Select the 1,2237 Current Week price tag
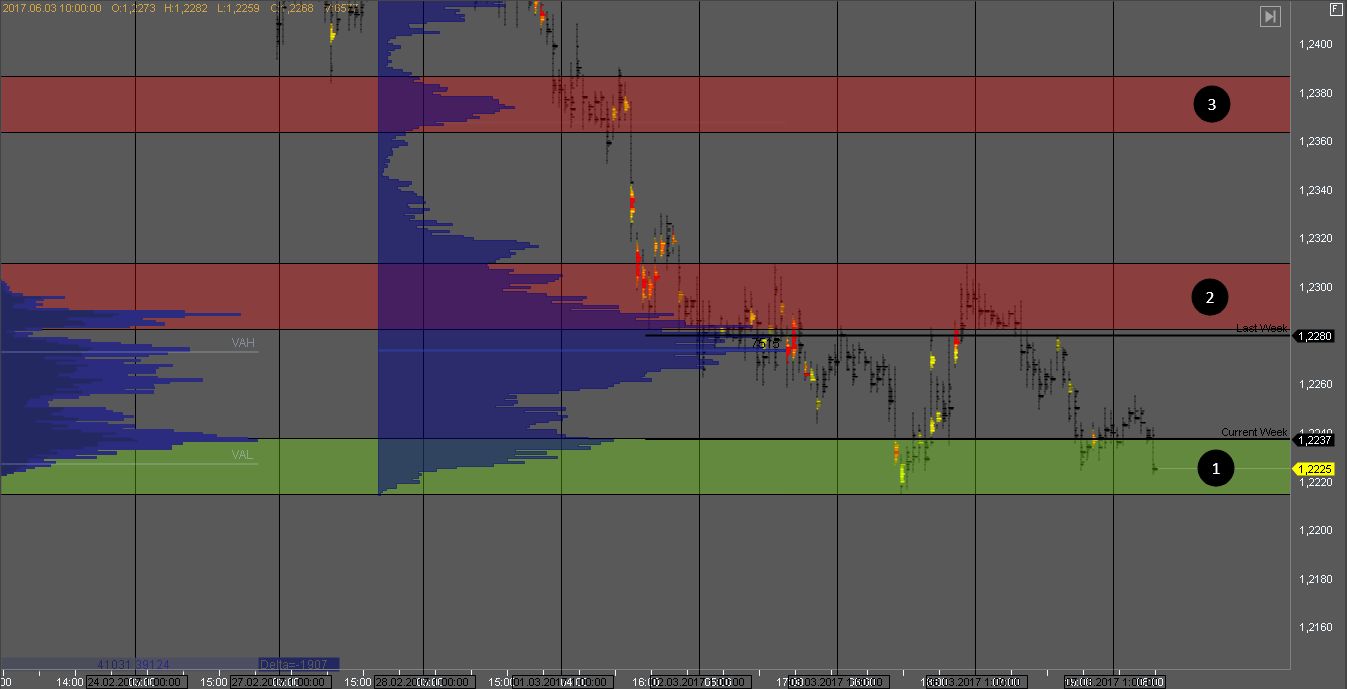Screen dimensions: 1347x689 (1313, 440)
